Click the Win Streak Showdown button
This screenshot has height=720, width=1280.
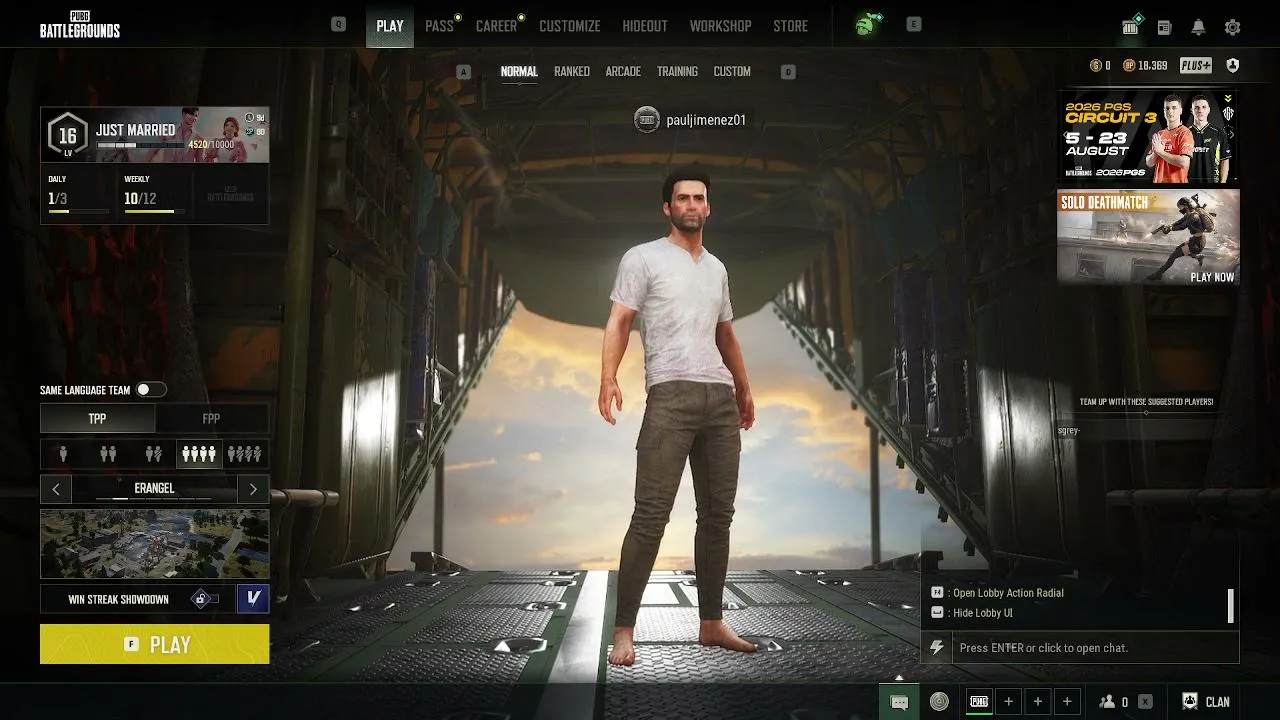(136, 599)
